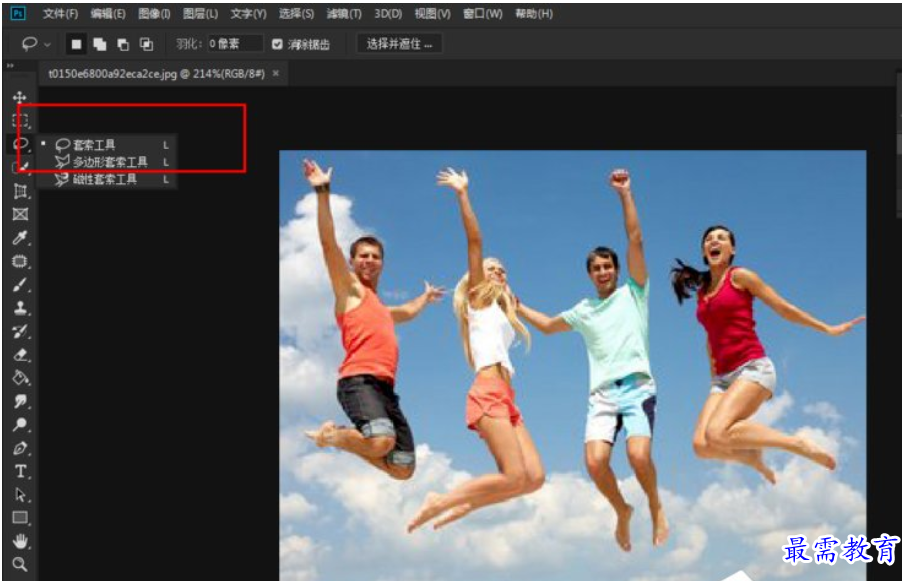This screenshot has width=906, height=581.
Task: Open the 图像(I) menu
Action: [x=154, y=13]
